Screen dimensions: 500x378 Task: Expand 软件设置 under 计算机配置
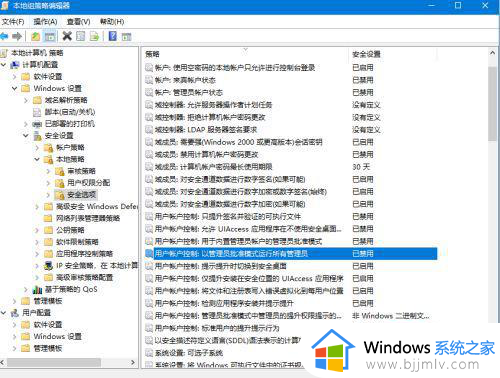tap(15, 77)
